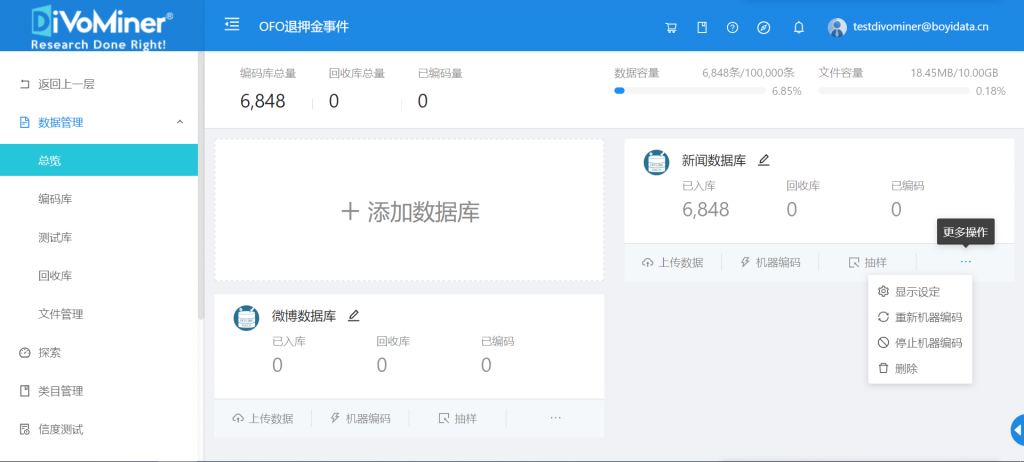
Task: Click the DiVoMiner logo
Action: pyautogui.click(x=102, y=26)
